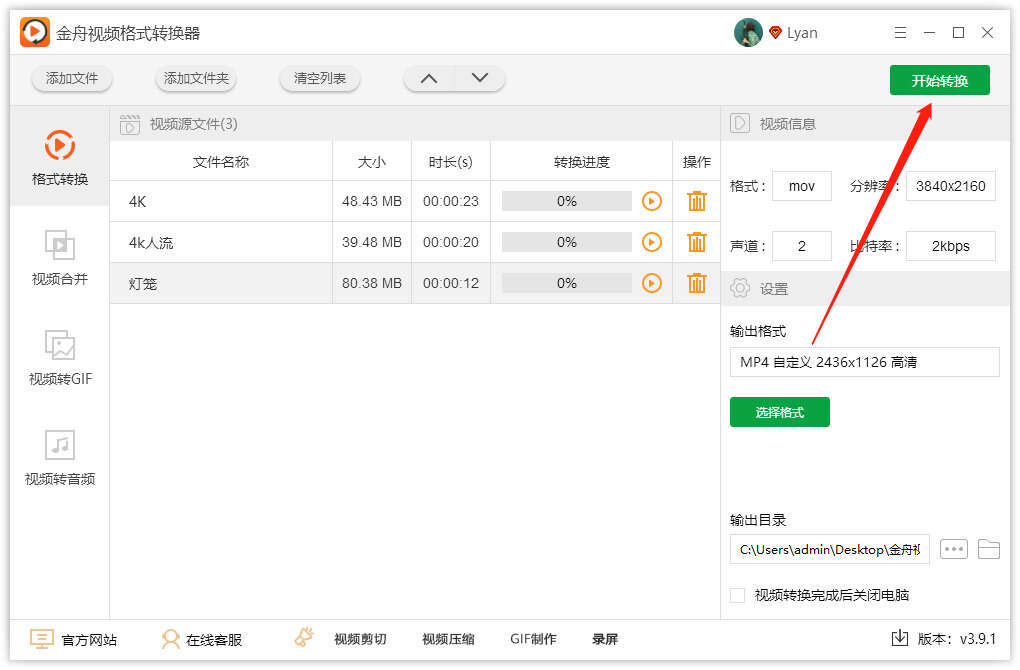
Task: Open the 视频压缩 tool link
Action: pos(448,639)
